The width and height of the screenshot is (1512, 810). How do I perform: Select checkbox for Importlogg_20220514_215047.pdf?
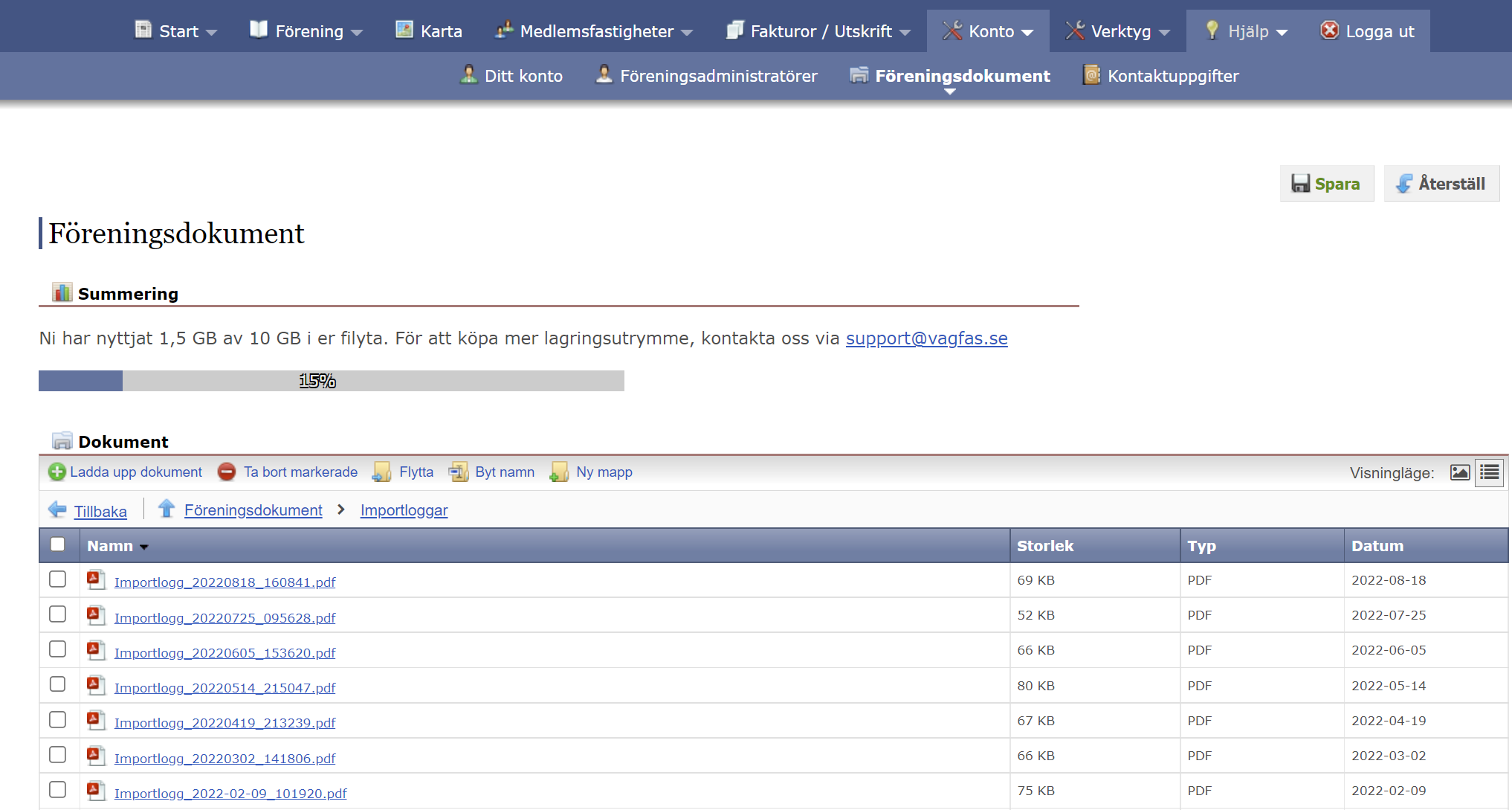point(57,684)
